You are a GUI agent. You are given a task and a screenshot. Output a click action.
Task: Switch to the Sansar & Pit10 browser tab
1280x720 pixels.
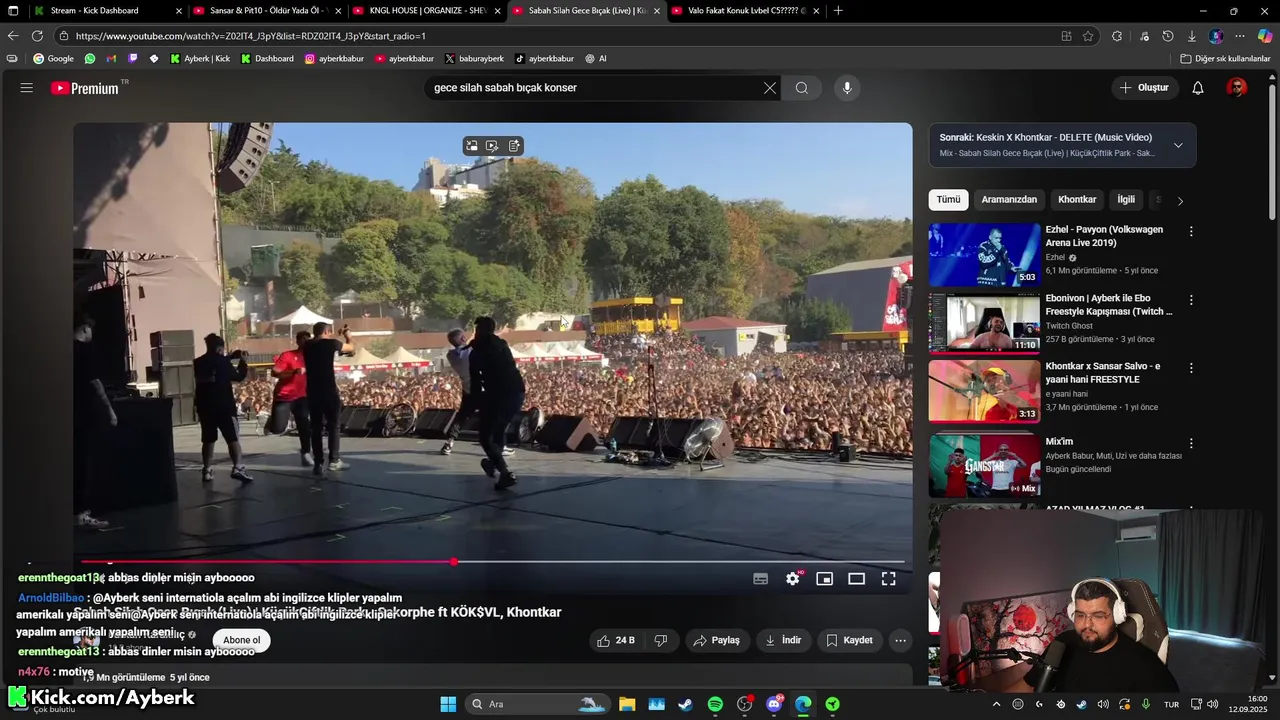(x=267, y=11)
